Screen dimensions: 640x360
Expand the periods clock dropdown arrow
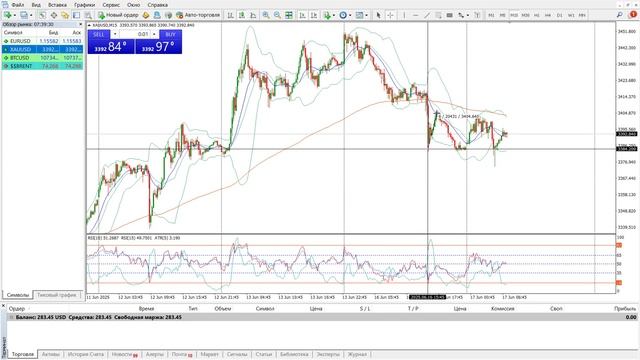[350, 15]
